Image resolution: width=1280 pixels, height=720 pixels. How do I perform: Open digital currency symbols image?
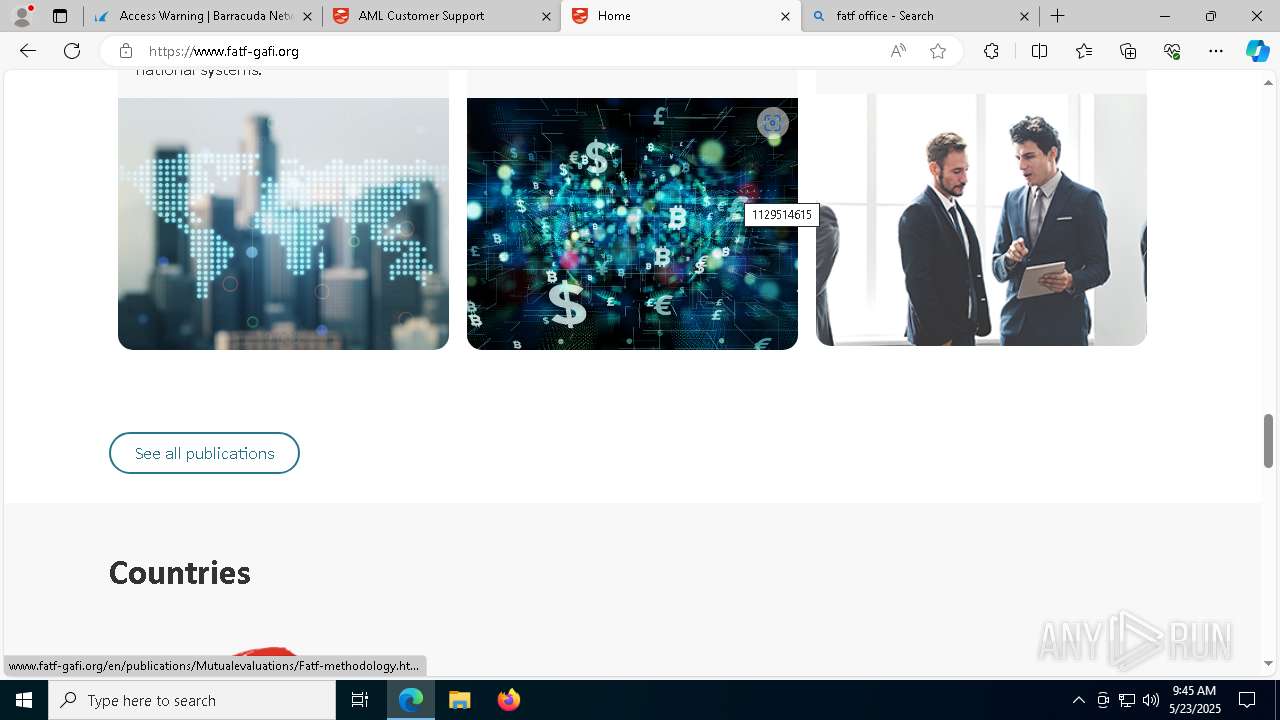(x=632, y=224)
